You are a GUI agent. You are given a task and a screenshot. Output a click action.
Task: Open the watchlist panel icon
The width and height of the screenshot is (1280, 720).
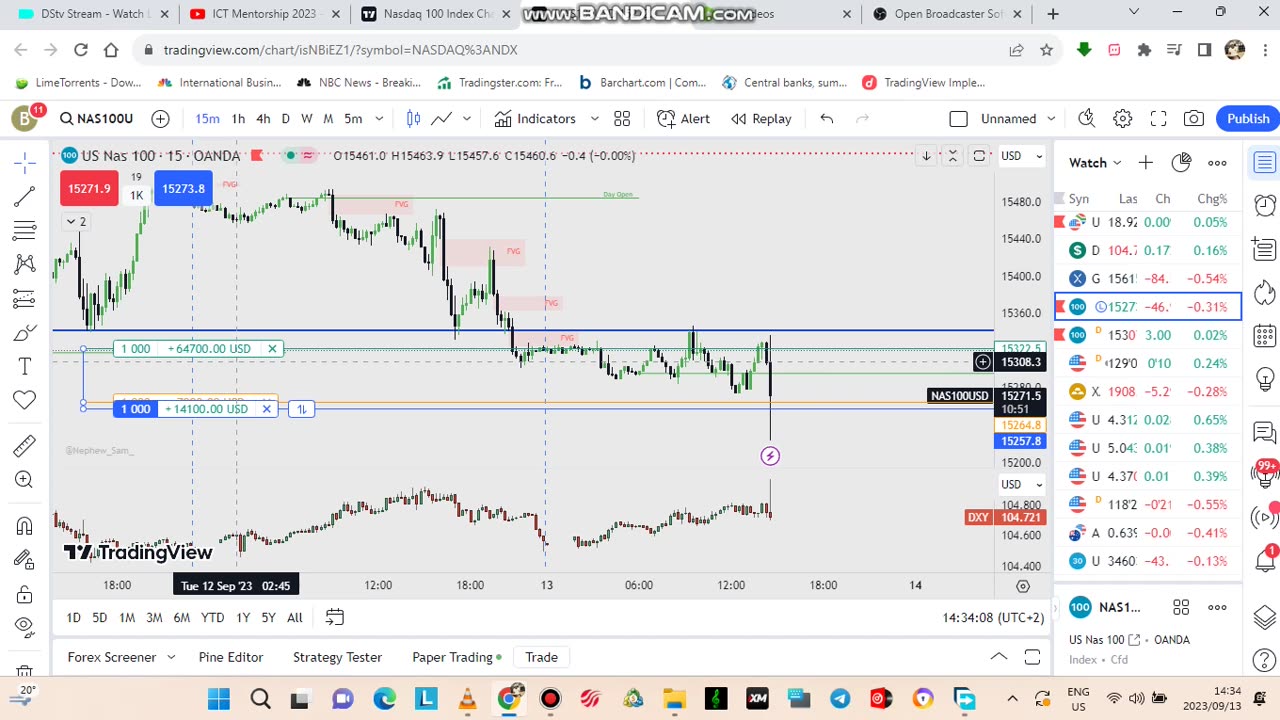click(x=1265, y=162)
